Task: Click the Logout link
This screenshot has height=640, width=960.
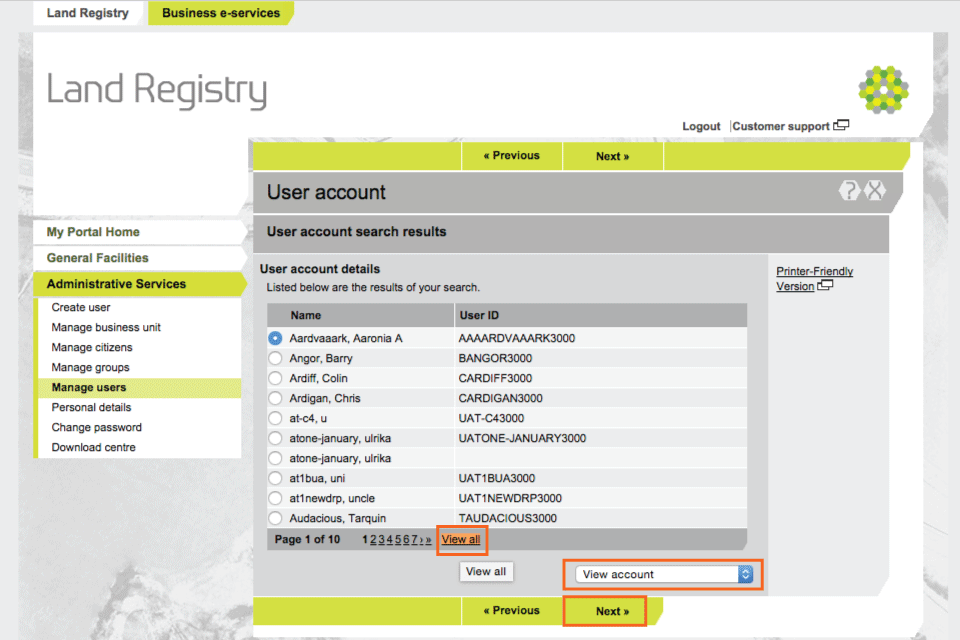Action: (x=701, y=126)
